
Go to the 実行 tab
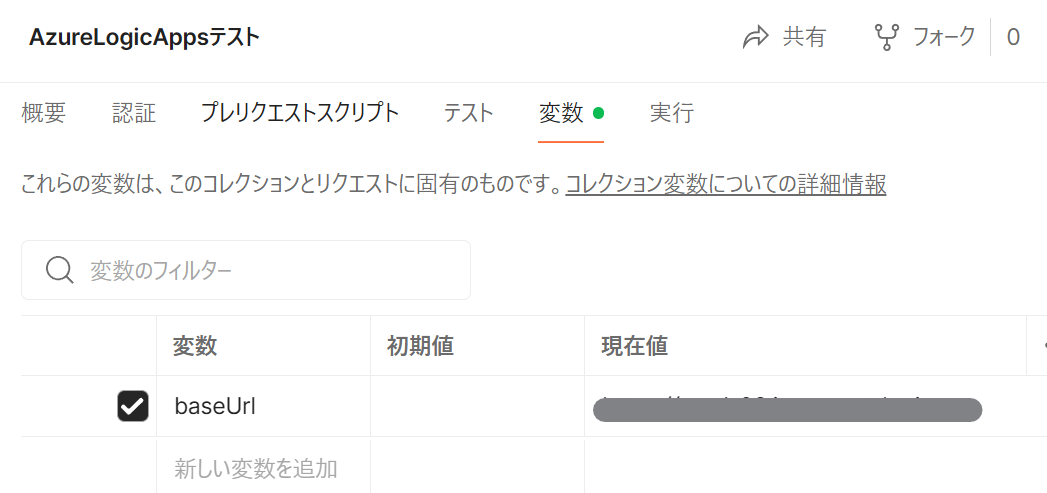click(x=672, y=114)
